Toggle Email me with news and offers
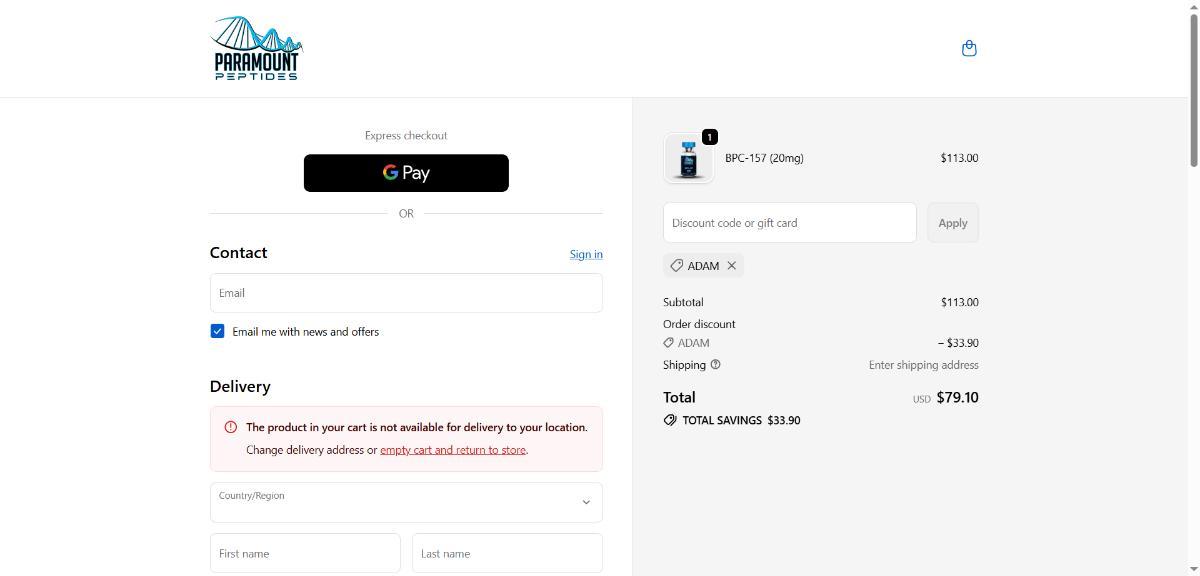Image resolution: width=1200 pixels, height=576 pixels. click(x=217, y=331)
